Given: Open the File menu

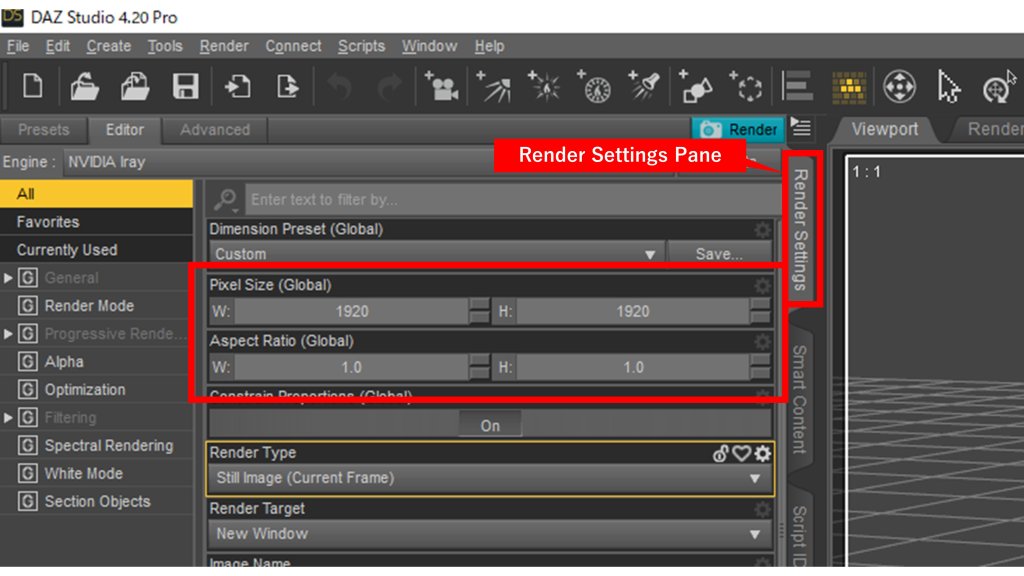Looking at the screenshot, I should click(x=18, y=46).
